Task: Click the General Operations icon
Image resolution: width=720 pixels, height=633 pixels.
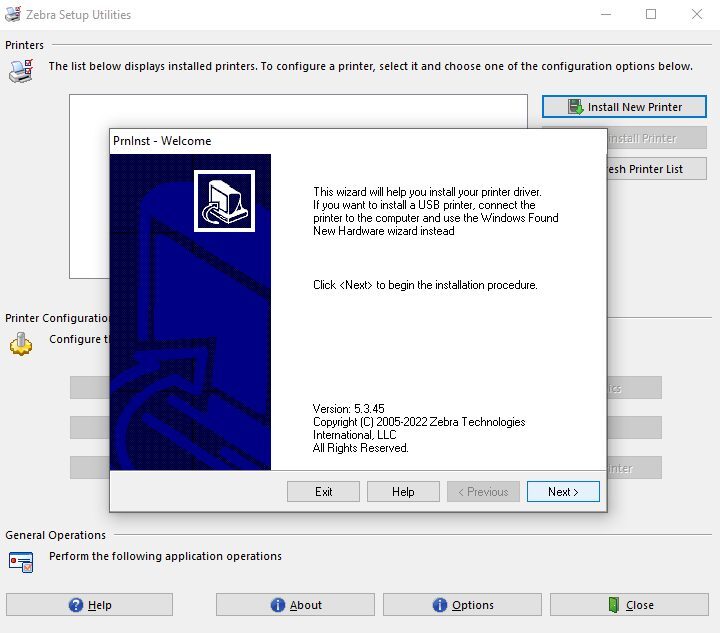Action: 21,562
